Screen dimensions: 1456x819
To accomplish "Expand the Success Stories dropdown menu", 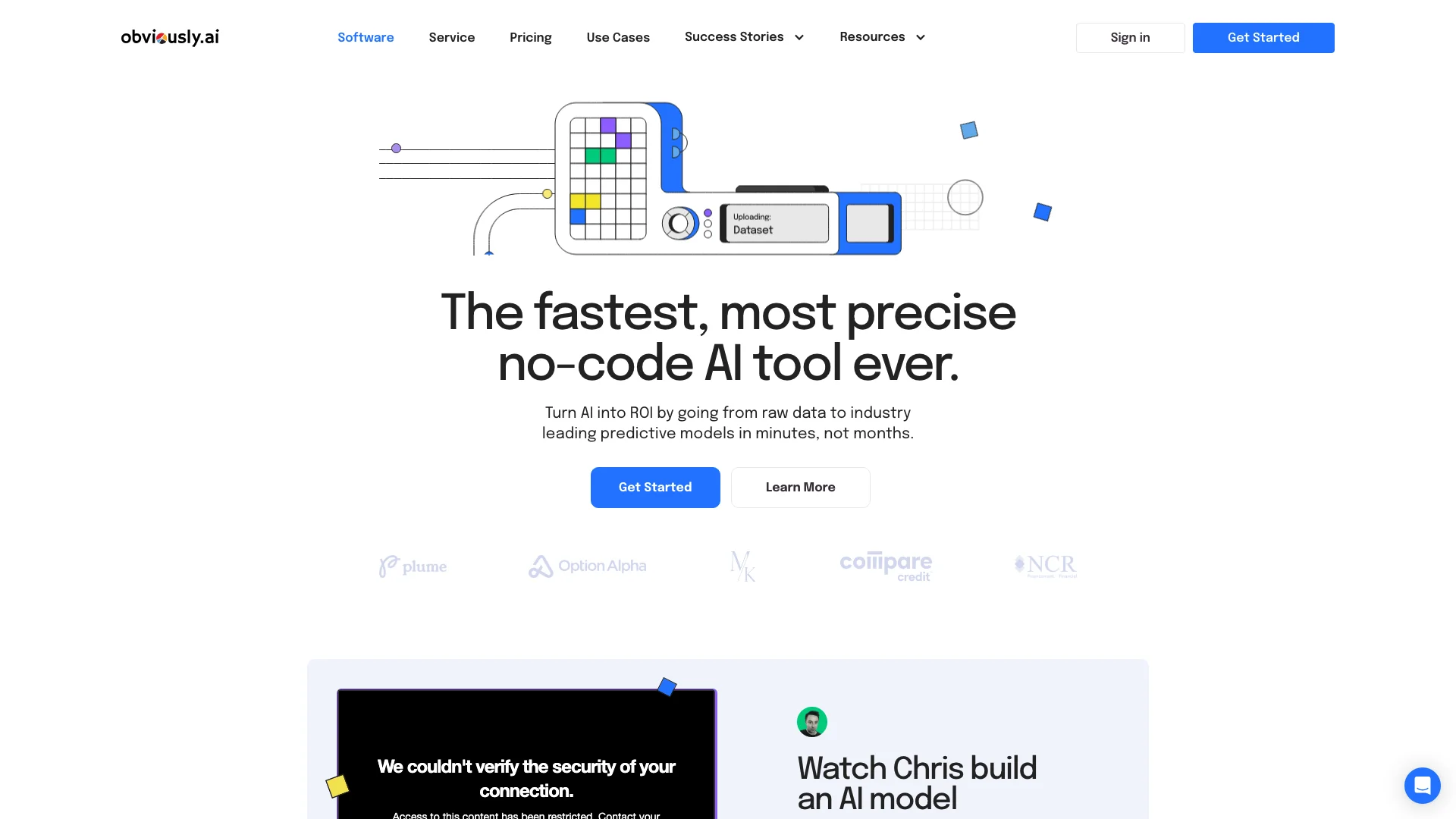I will (x=744, y=37).
